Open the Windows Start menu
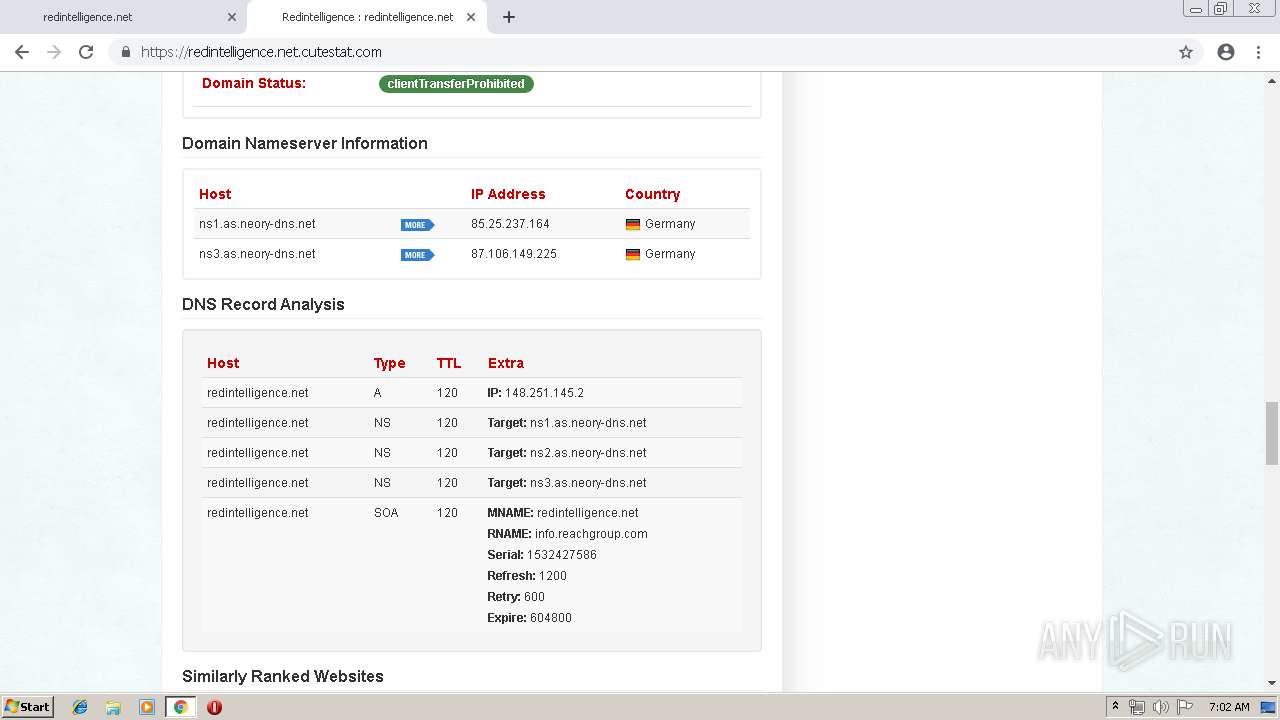The image size is (1280, 720). 27,707
